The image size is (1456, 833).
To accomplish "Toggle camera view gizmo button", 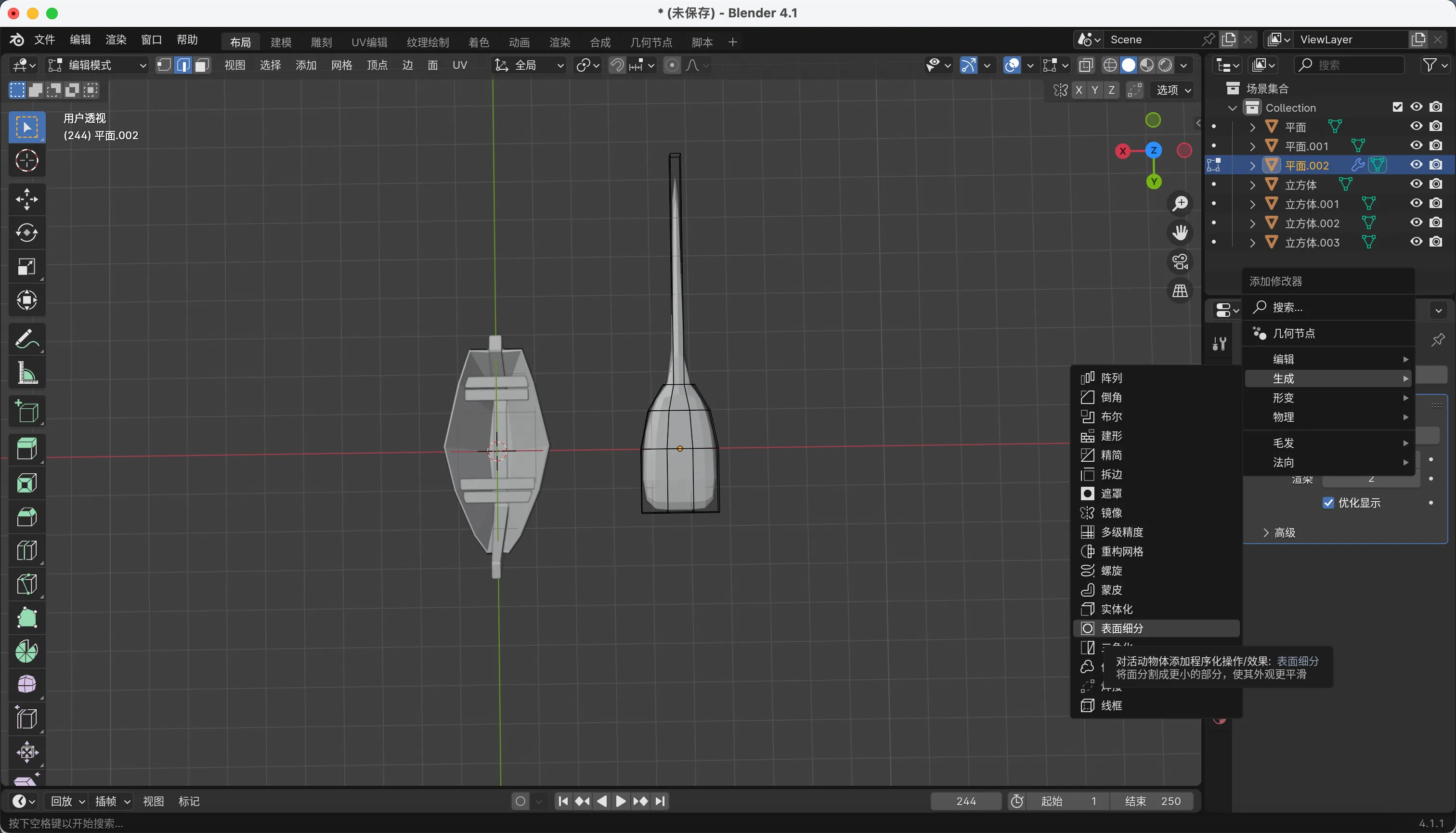I will point(1180,262).
